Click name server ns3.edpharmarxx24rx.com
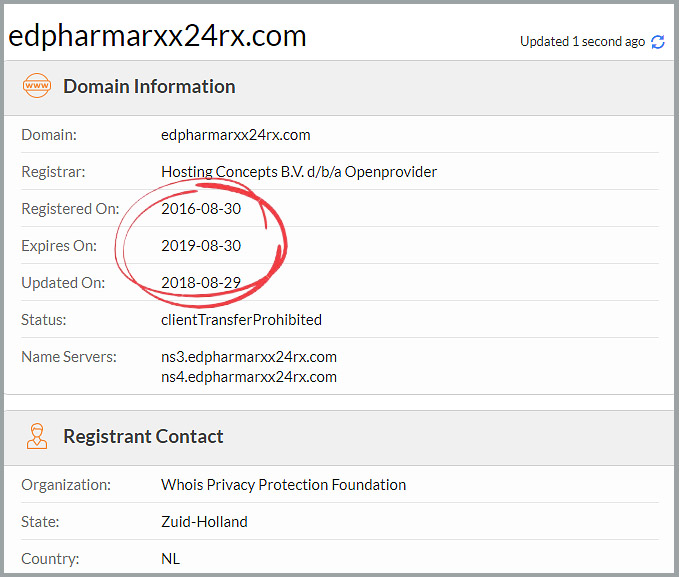Image resolution: width=679 pixels, height=577 pixels. [249, 357]
